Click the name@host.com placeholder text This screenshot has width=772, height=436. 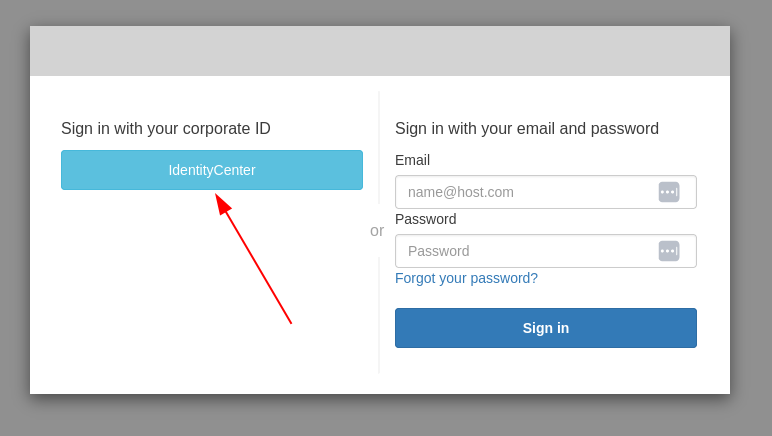point(461,192)
